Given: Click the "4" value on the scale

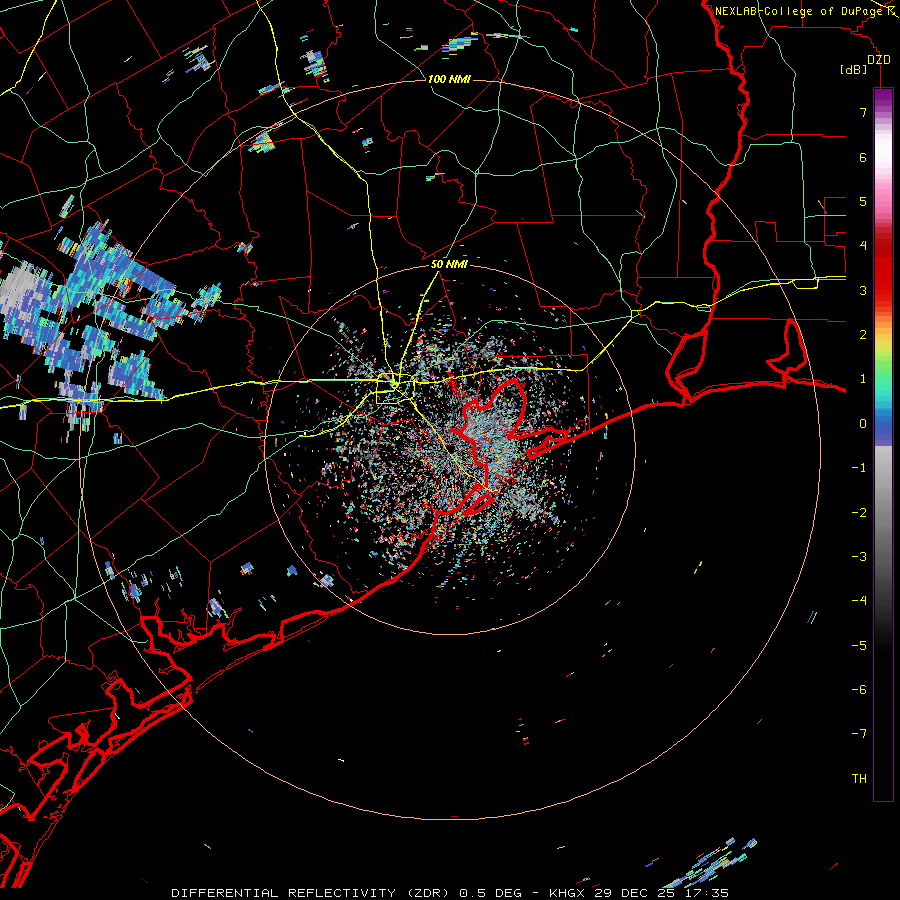Looking at the screenshot, I should click(x=863, y=246).
